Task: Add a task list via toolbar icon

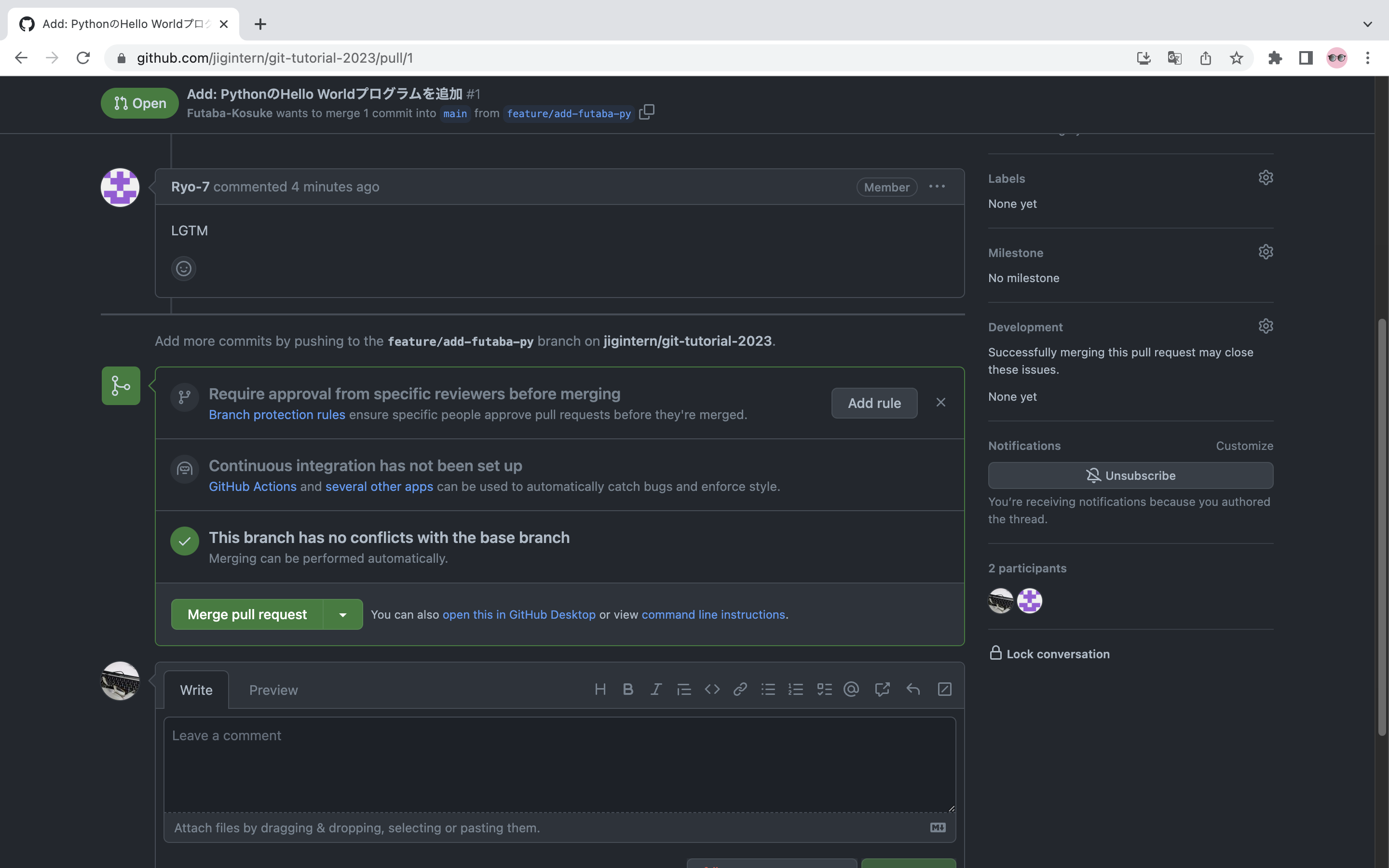Action: (x=824, y=689)
